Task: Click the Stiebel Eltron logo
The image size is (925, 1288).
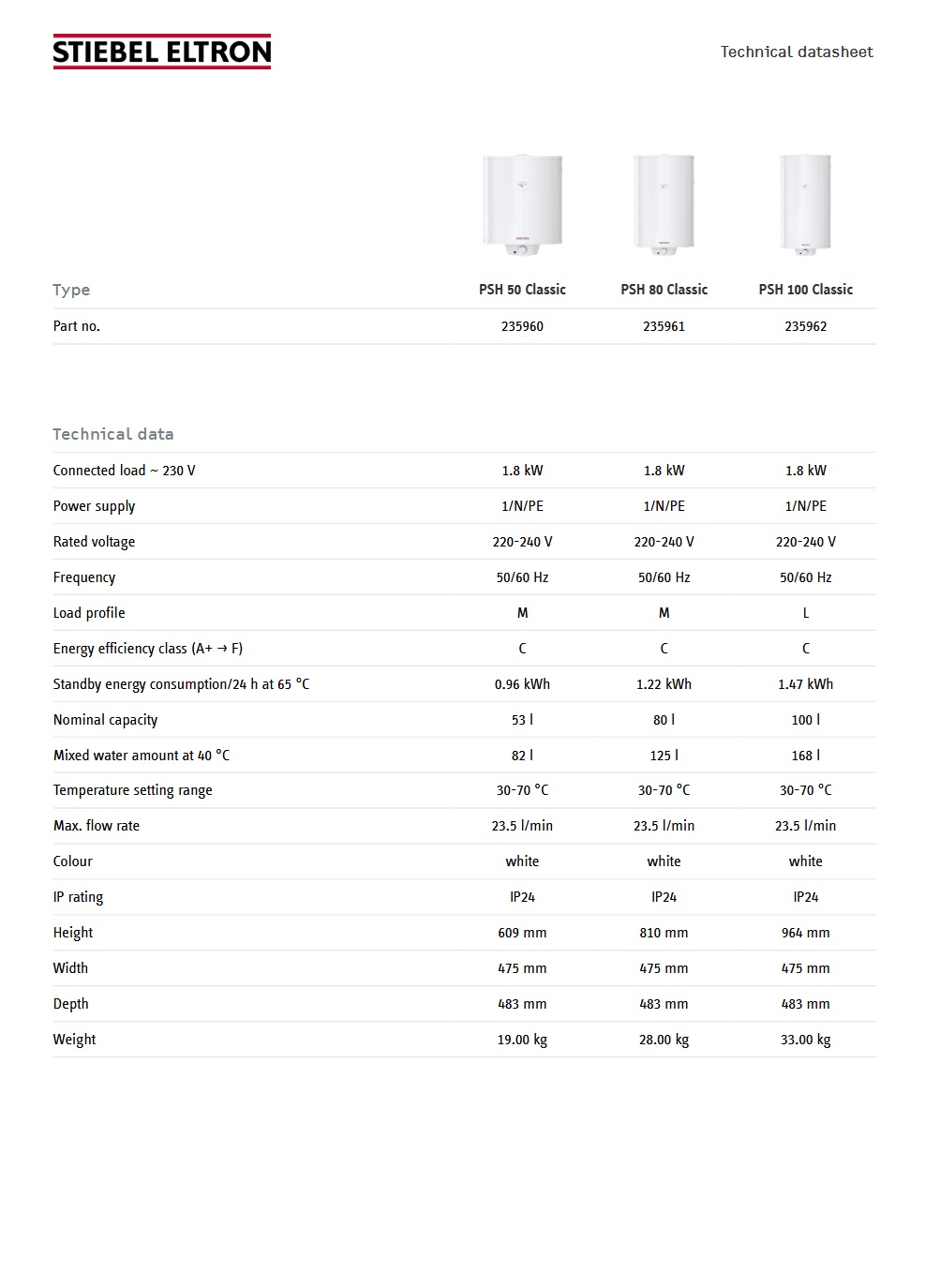Action: coord(162,52)
